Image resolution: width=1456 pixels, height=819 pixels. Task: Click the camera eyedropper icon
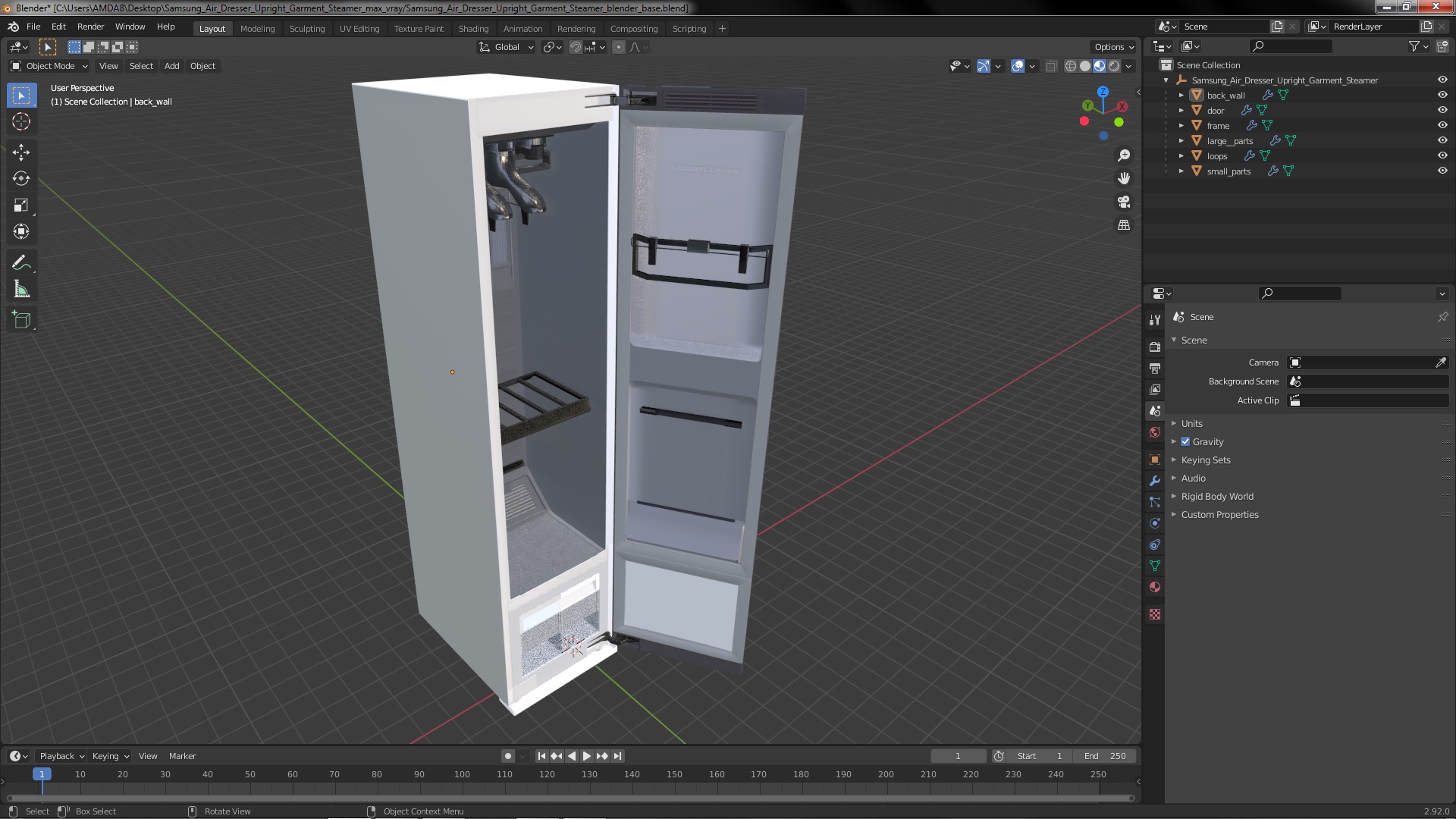(x=1440, y=362)
